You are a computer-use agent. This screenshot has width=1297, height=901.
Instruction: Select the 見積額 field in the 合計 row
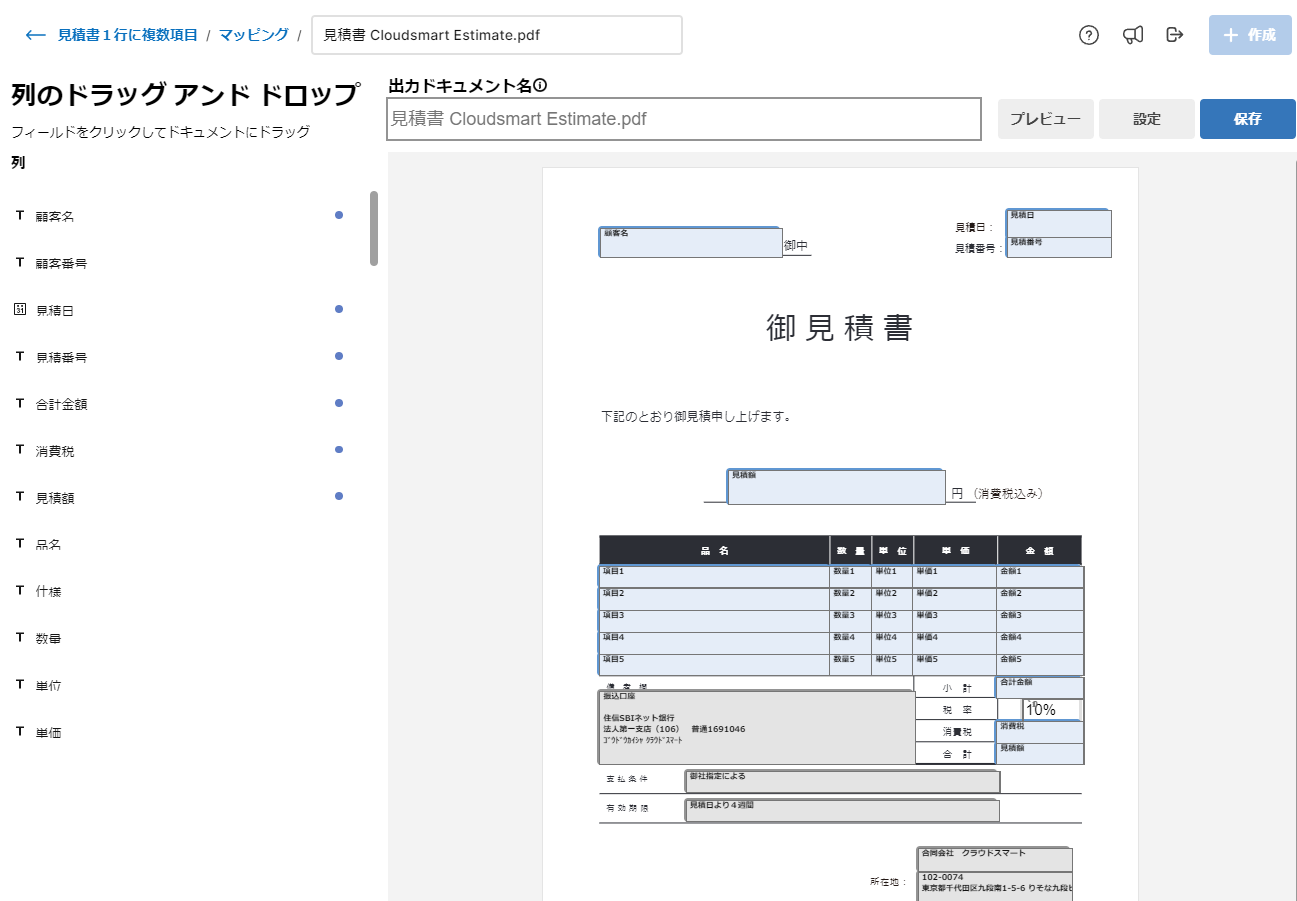1040,754
